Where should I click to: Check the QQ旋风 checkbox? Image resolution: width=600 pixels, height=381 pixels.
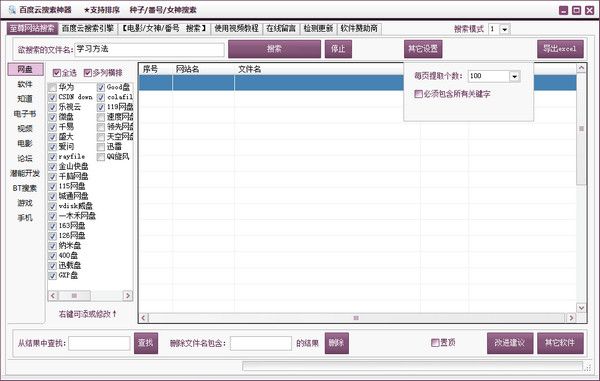click(x=101, y=157)
